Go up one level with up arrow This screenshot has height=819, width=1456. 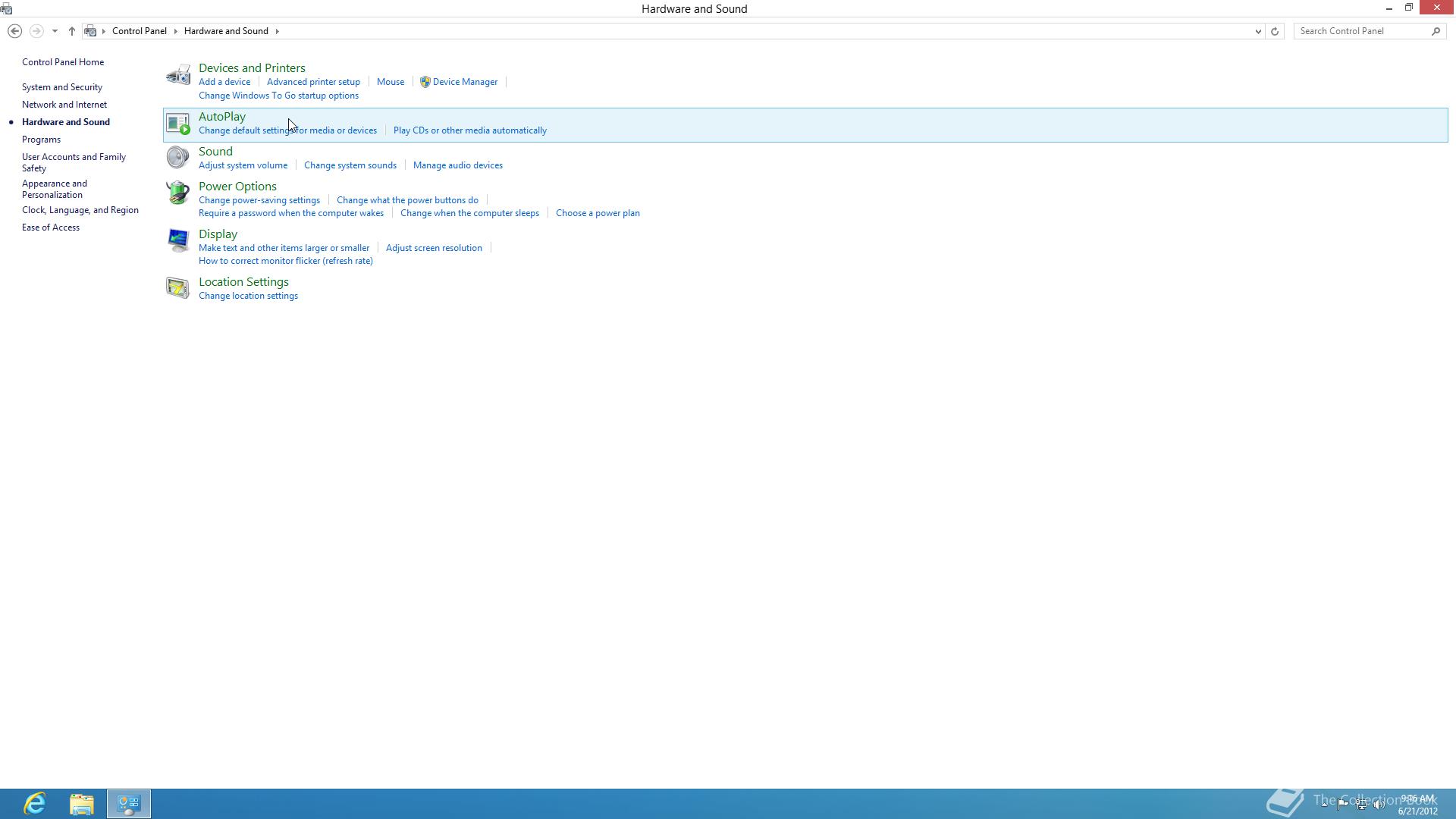tap(72, 31)
